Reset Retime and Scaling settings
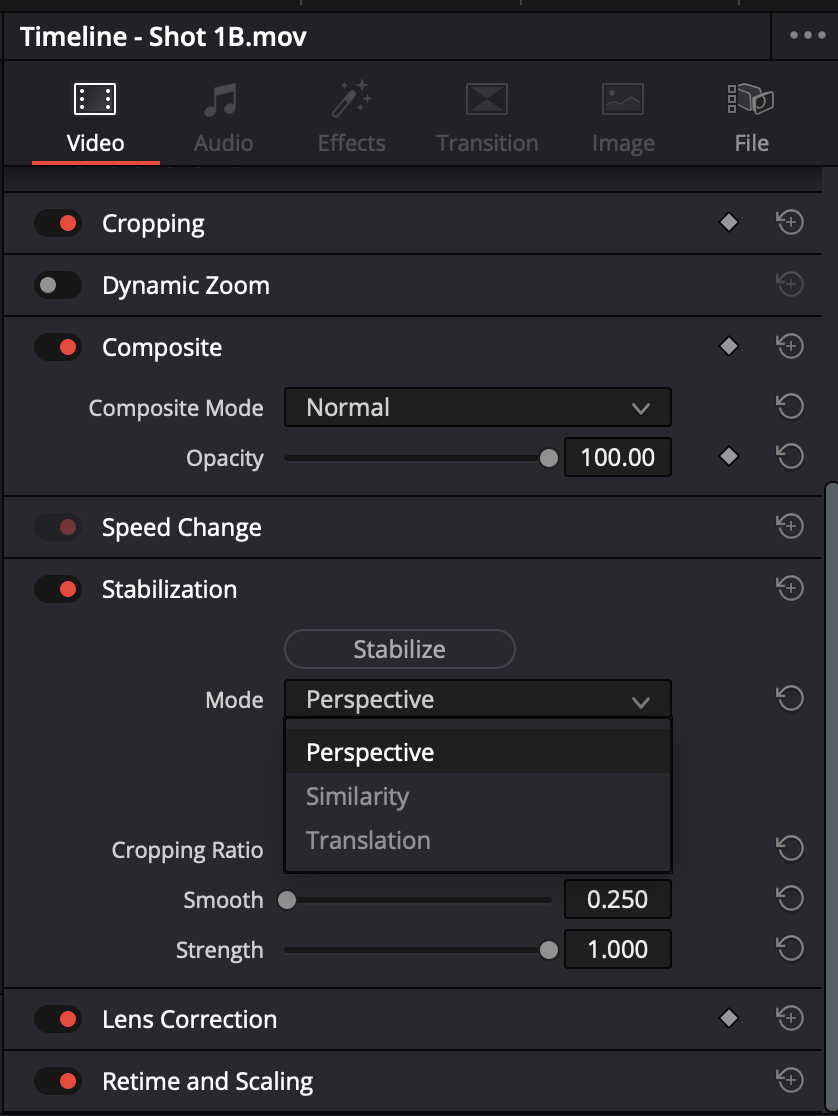838x1116 pixels. 790,1080
